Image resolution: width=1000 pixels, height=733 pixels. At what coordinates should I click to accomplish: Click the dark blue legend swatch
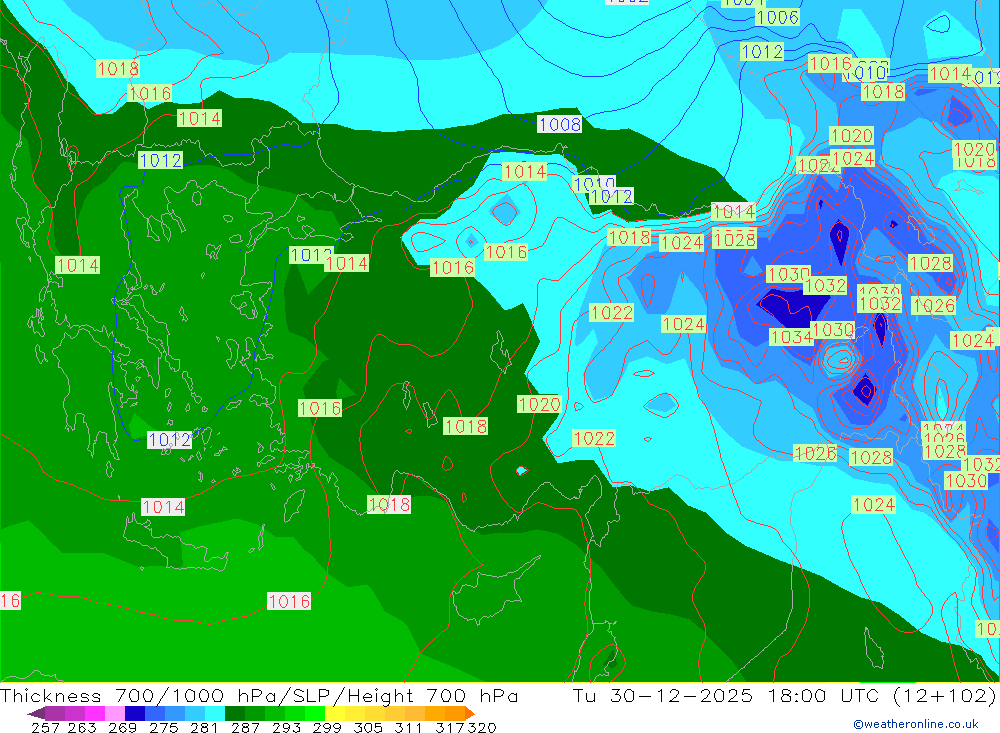pyautogui.click(x=135, y=713)
